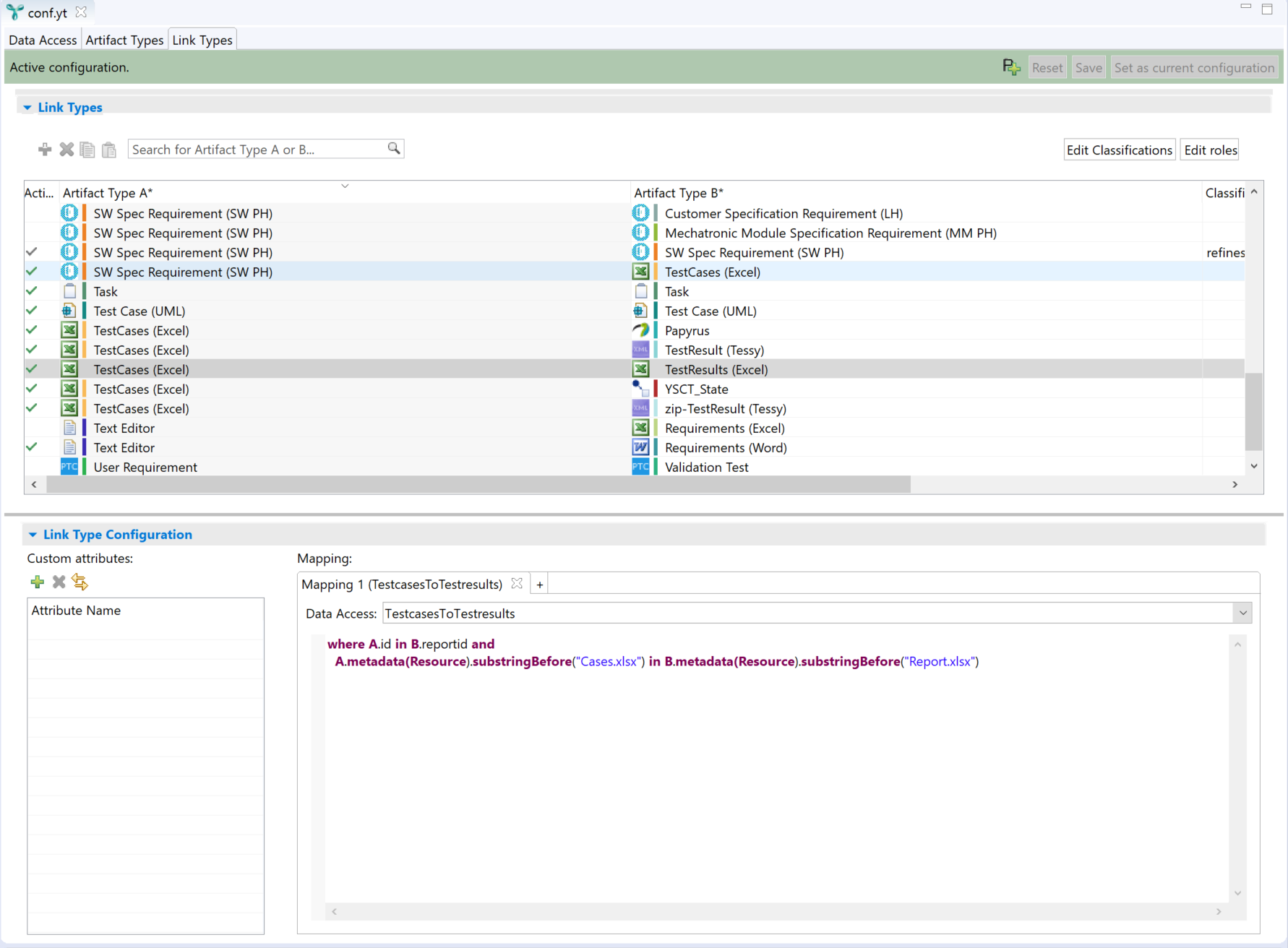The height and width of the screenshot is (948, 1288).
Task: Click clipboard icon of Task in column A
Action: [x=69, y=291]
